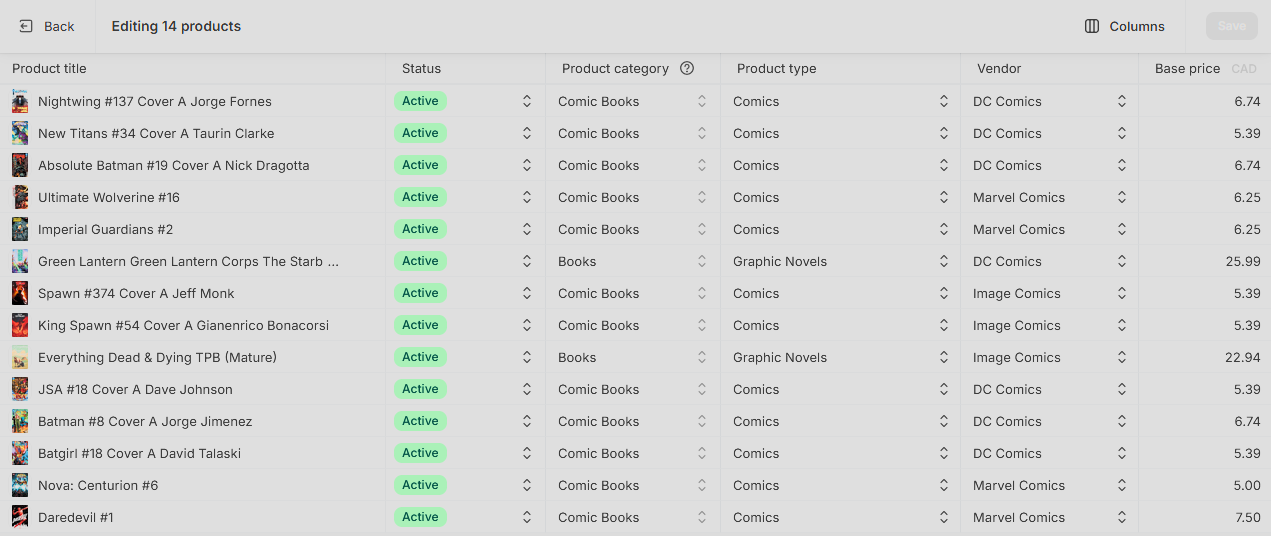Open the Columns layout icon
Screen dimensions: 1271x536
click(1092, 26)
